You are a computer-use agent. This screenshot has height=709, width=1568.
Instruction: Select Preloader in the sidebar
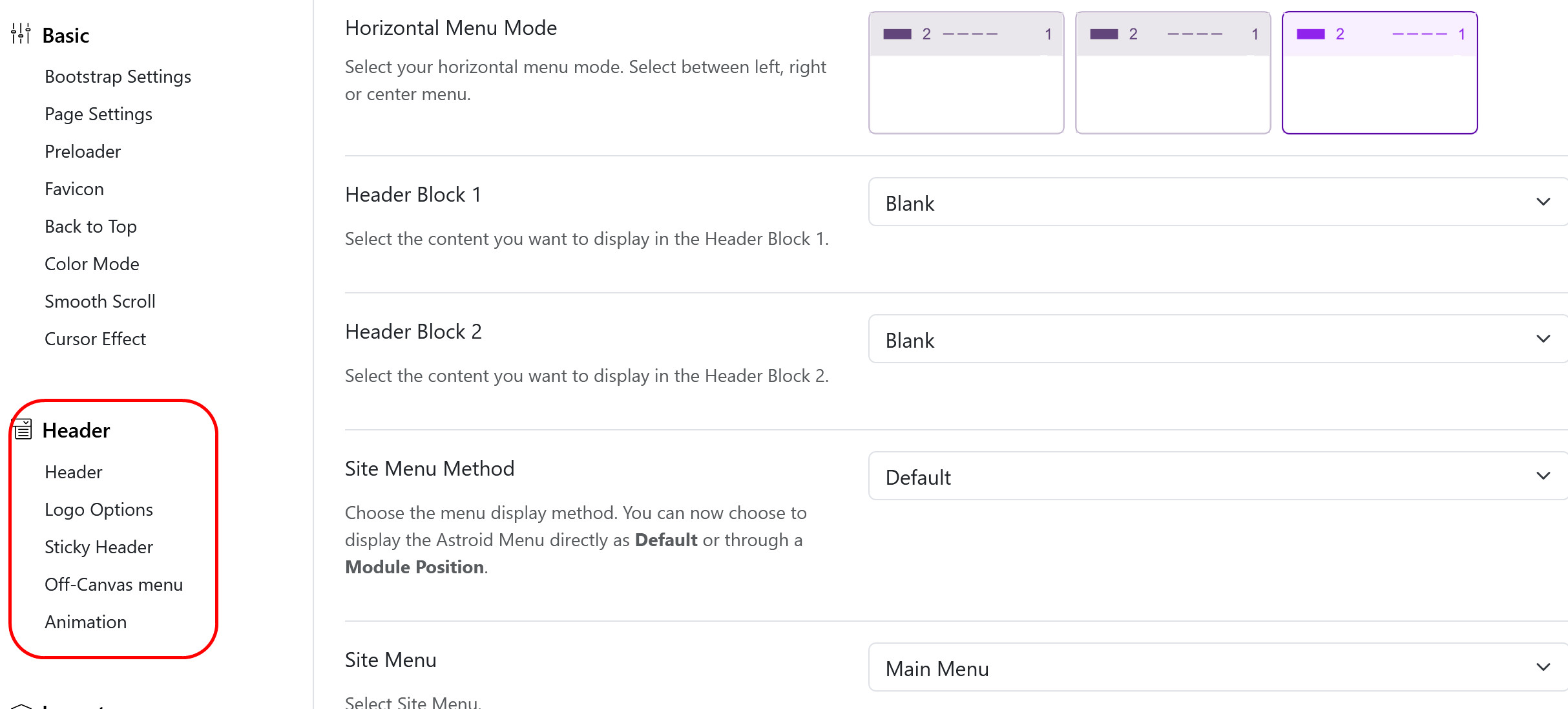83,151
